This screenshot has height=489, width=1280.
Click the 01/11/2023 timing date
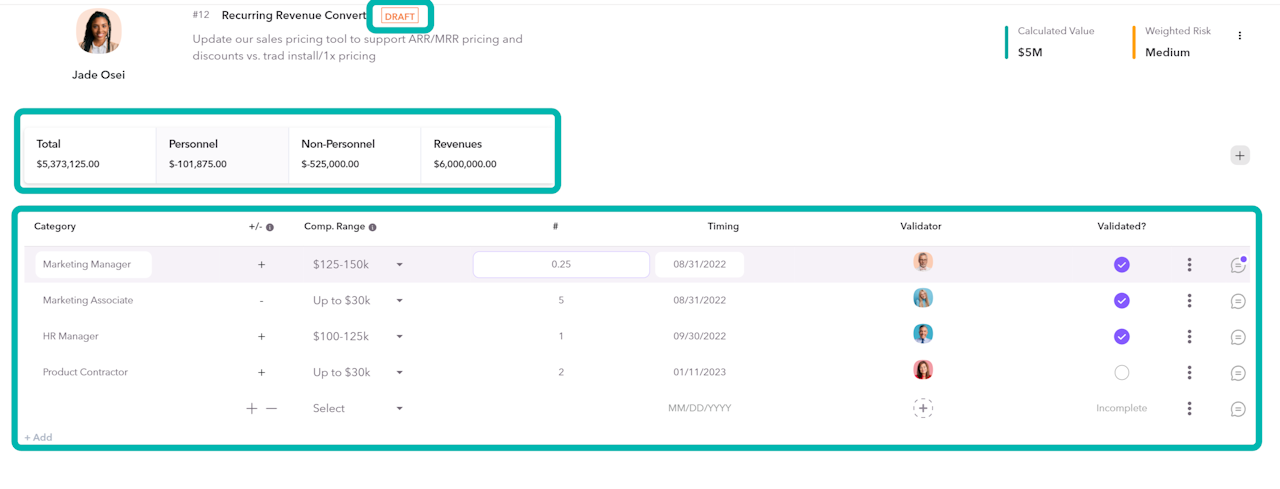tap(700, 373)
